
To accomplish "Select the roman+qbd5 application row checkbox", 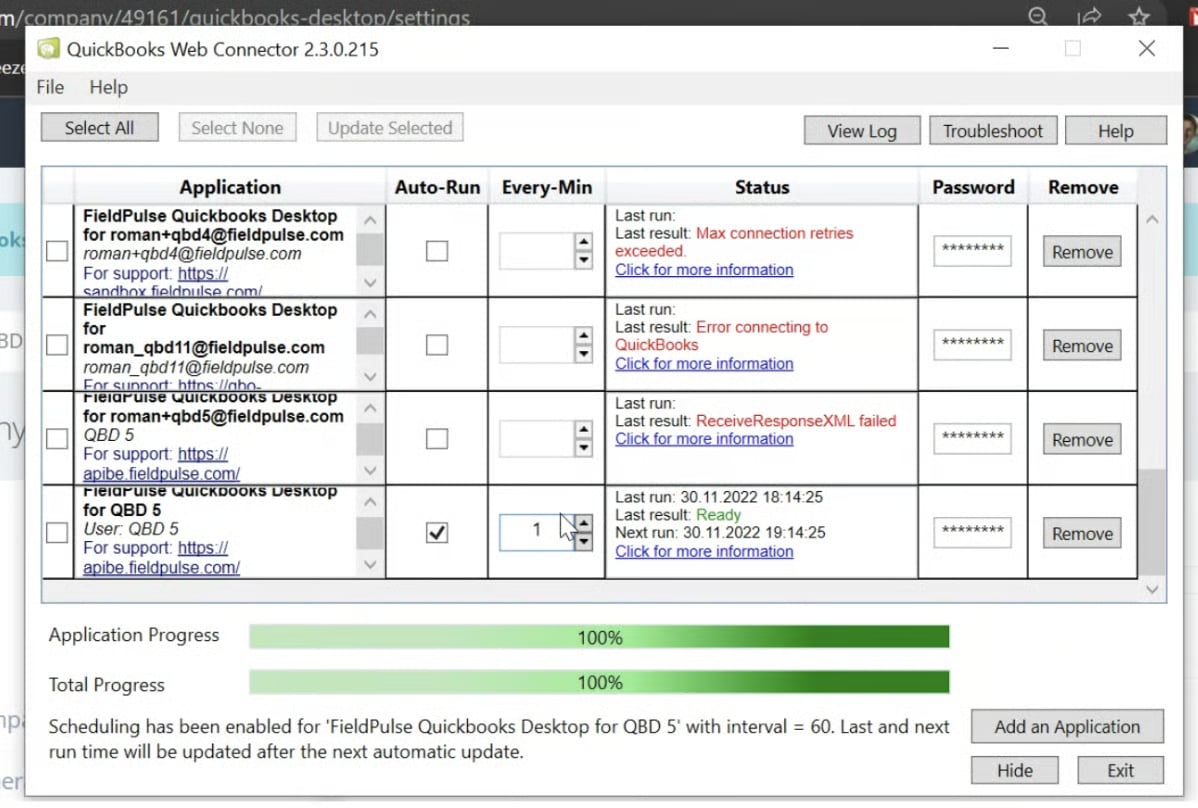I will (x=57, y=438).
